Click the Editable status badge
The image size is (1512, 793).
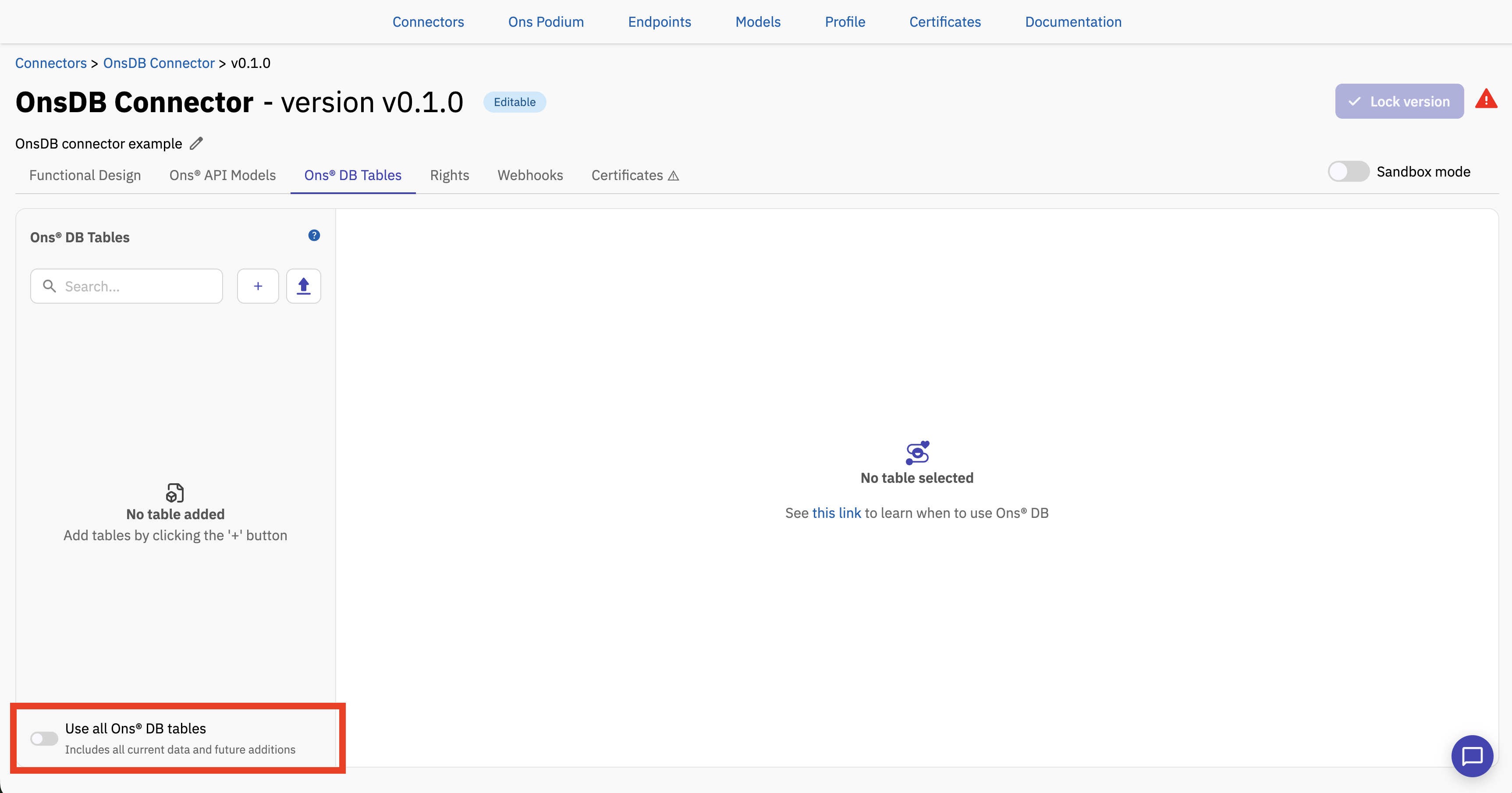point(515,102)
